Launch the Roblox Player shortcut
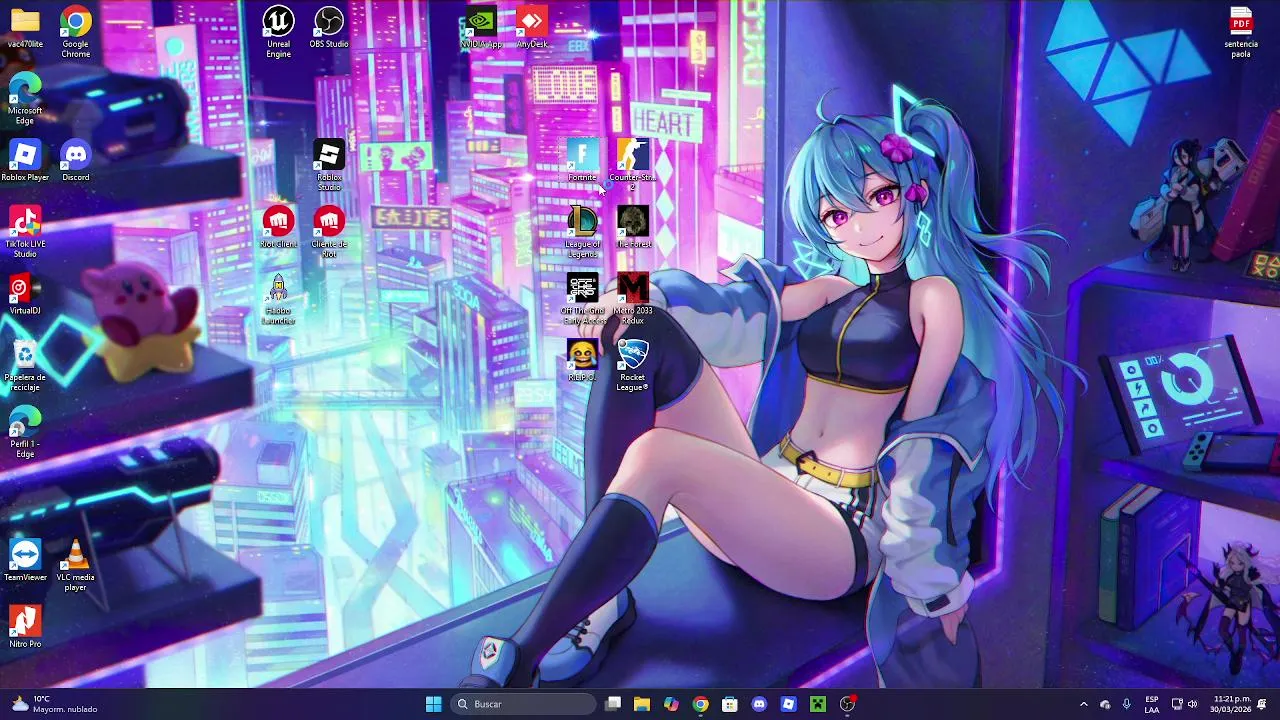This screenshot has height=720, width=1280. (x=25, y=161)
